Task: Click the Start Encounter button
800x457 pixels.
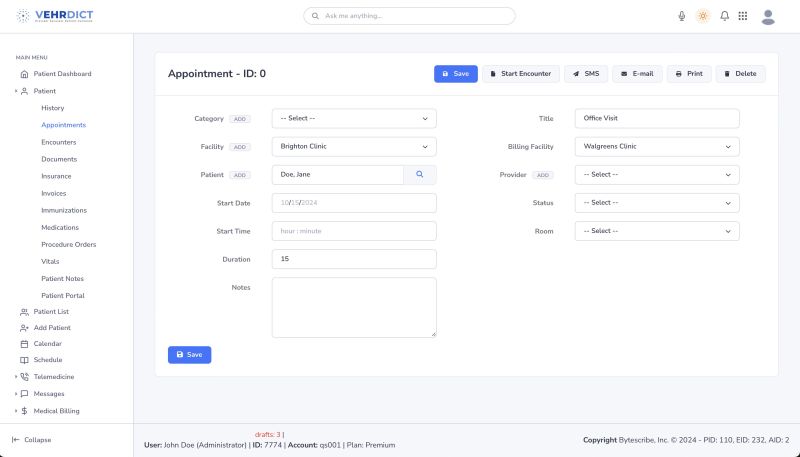Action: [520, 74]
